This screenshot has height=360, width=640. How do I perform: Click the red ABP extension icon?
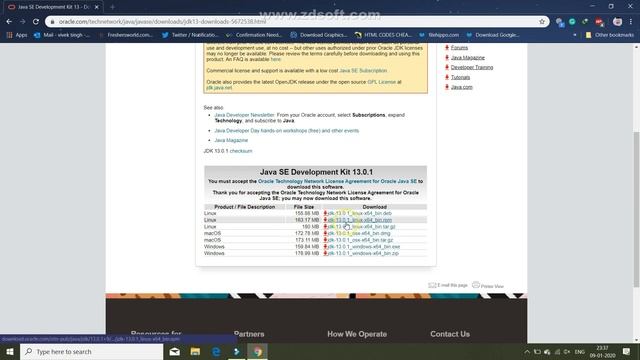pyautogui.click(x=599, y=22)
